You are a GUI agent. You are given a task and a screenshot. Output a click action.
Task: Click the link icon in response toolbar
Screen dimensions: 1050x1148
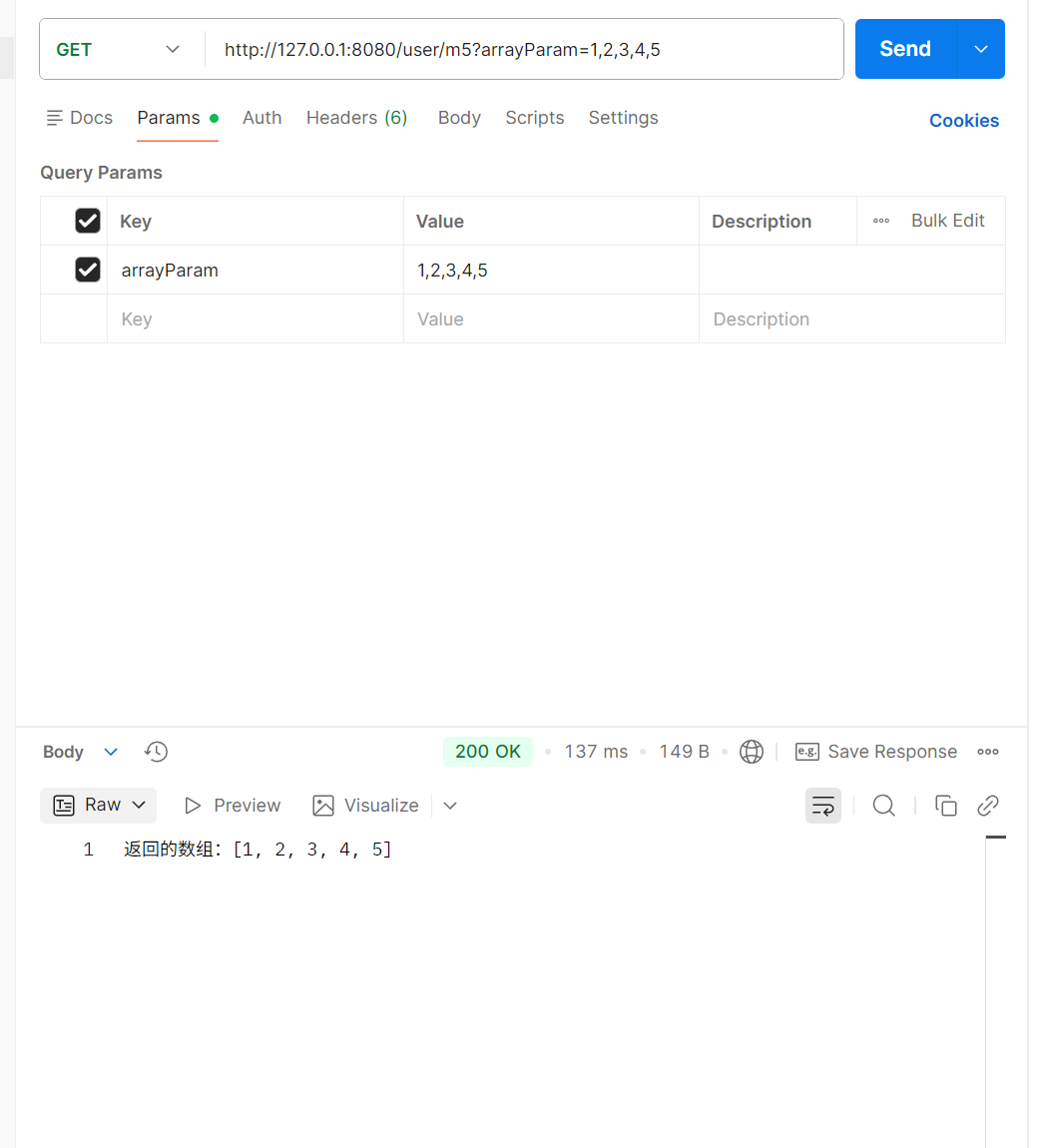point(988,806)
